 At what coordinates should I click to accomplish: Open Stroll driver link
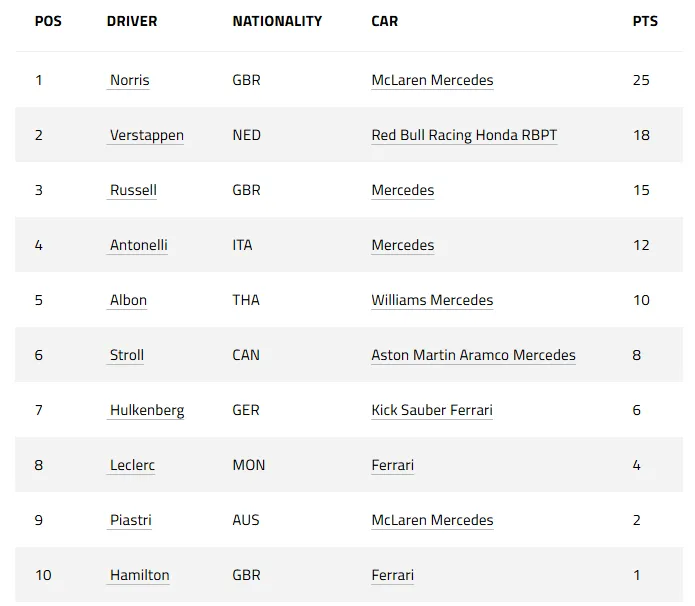(127, 355)
